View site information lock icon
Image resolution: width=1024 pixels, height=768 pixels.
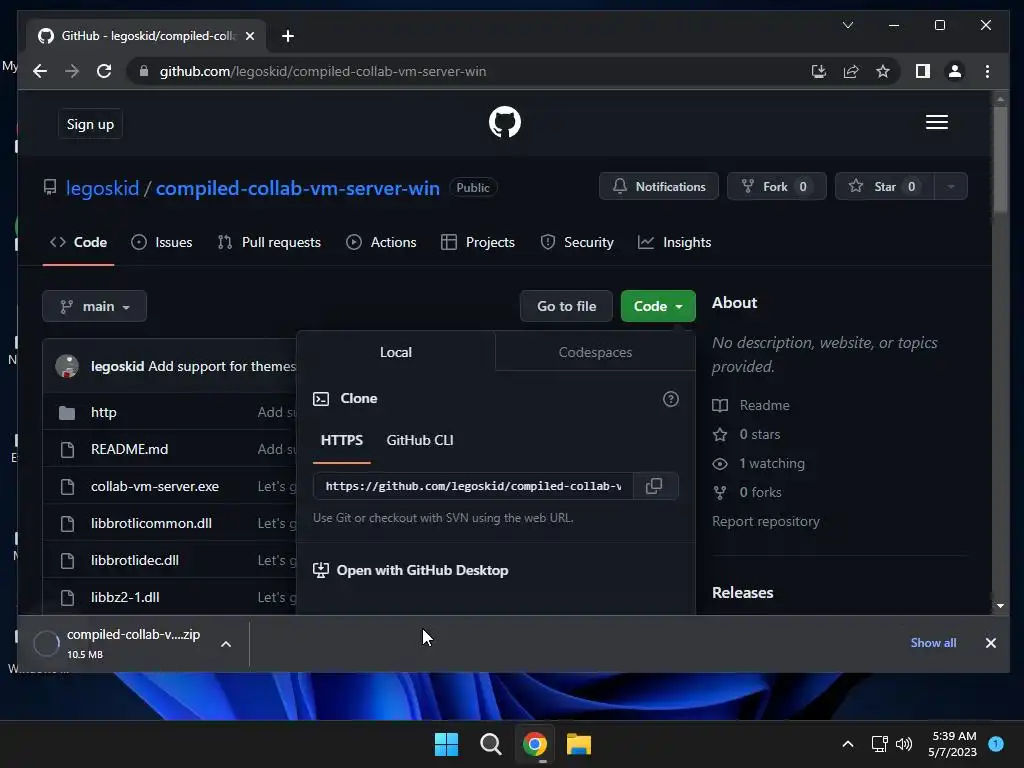(x=144, y=71)
